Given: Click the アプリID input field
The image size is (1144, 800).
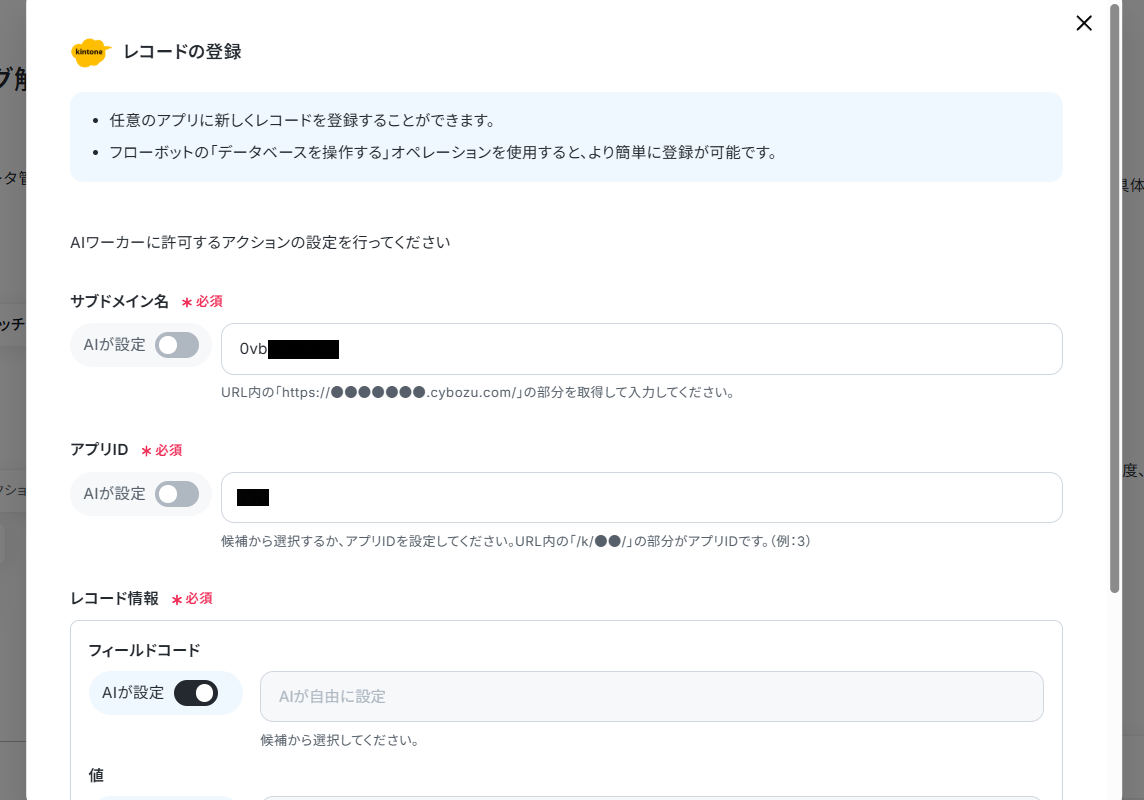Looking at the screenshot, I should coord(641,497).
